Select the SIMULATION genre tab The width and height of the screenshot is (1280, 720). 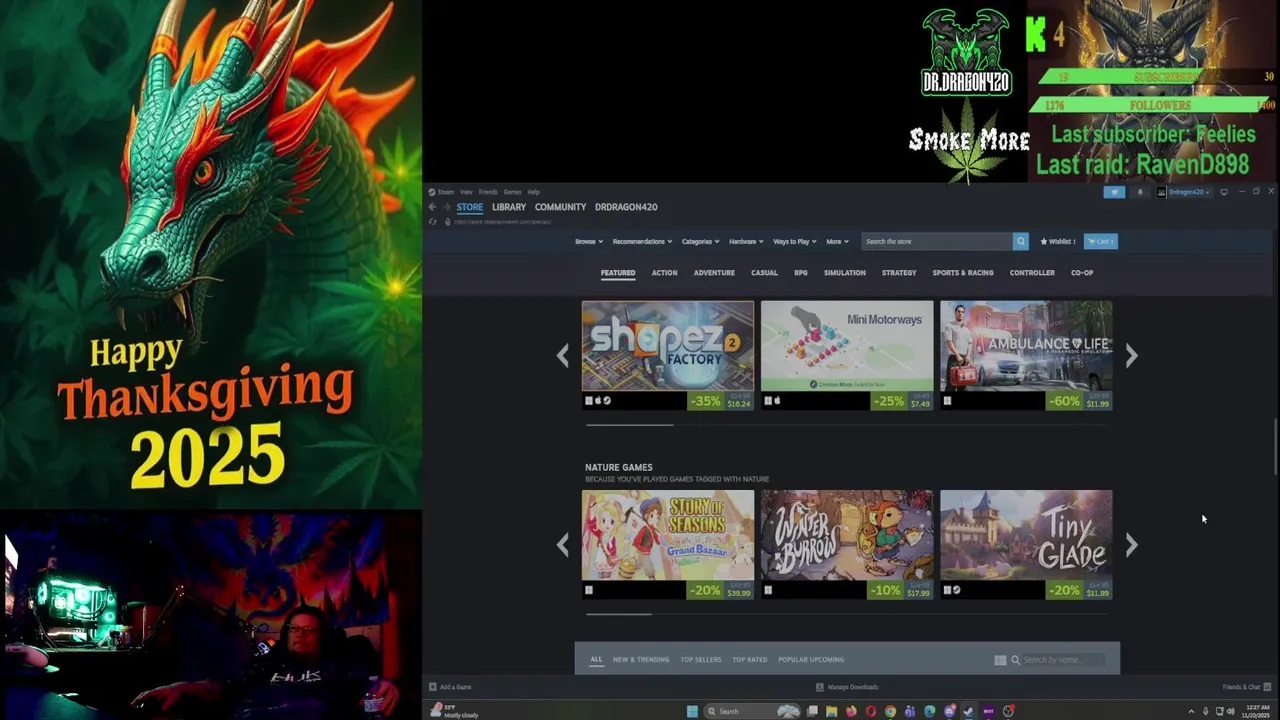tap(845, 273)
